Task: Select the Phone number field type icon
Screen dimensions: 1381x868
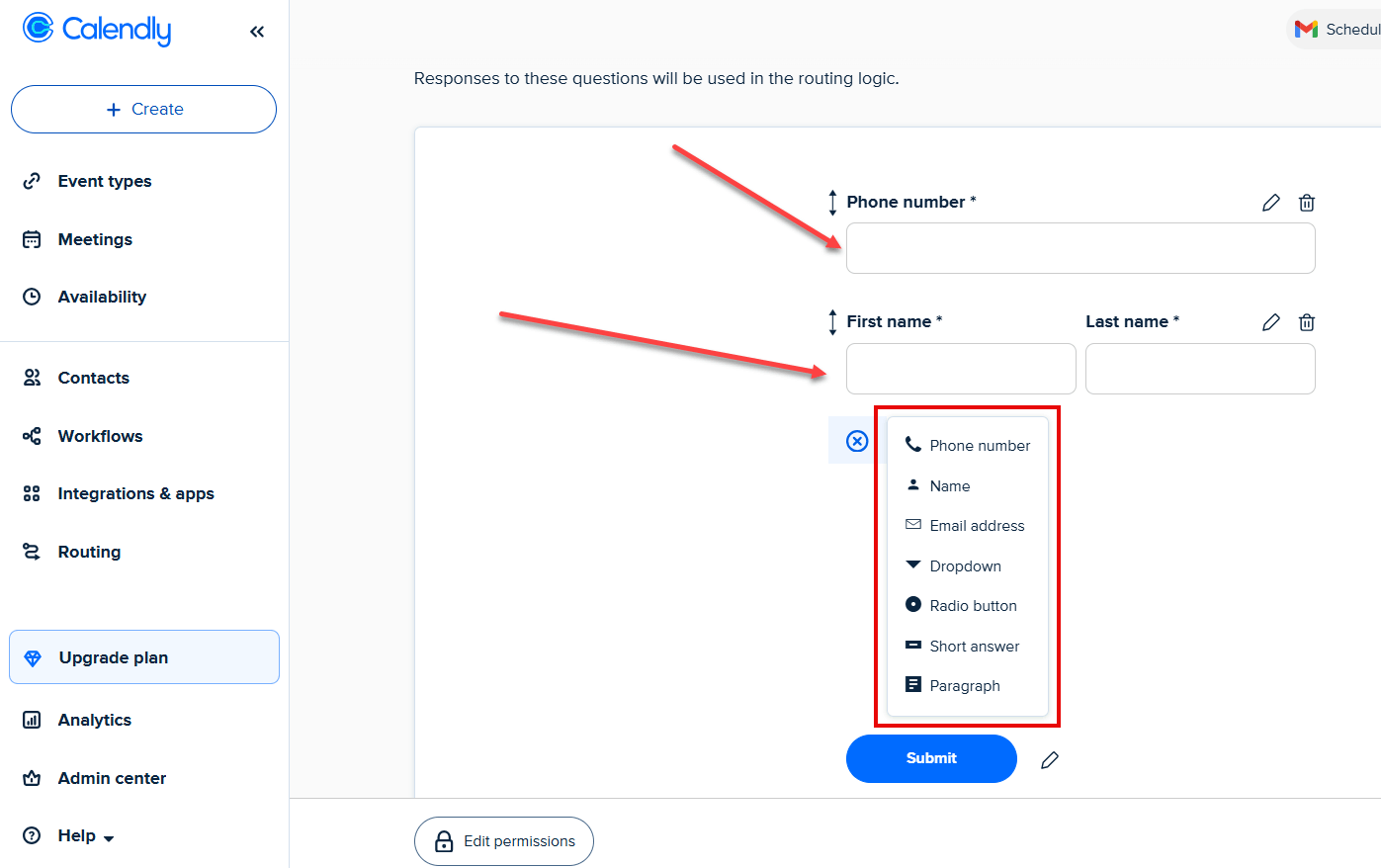Action: (913, 444)
